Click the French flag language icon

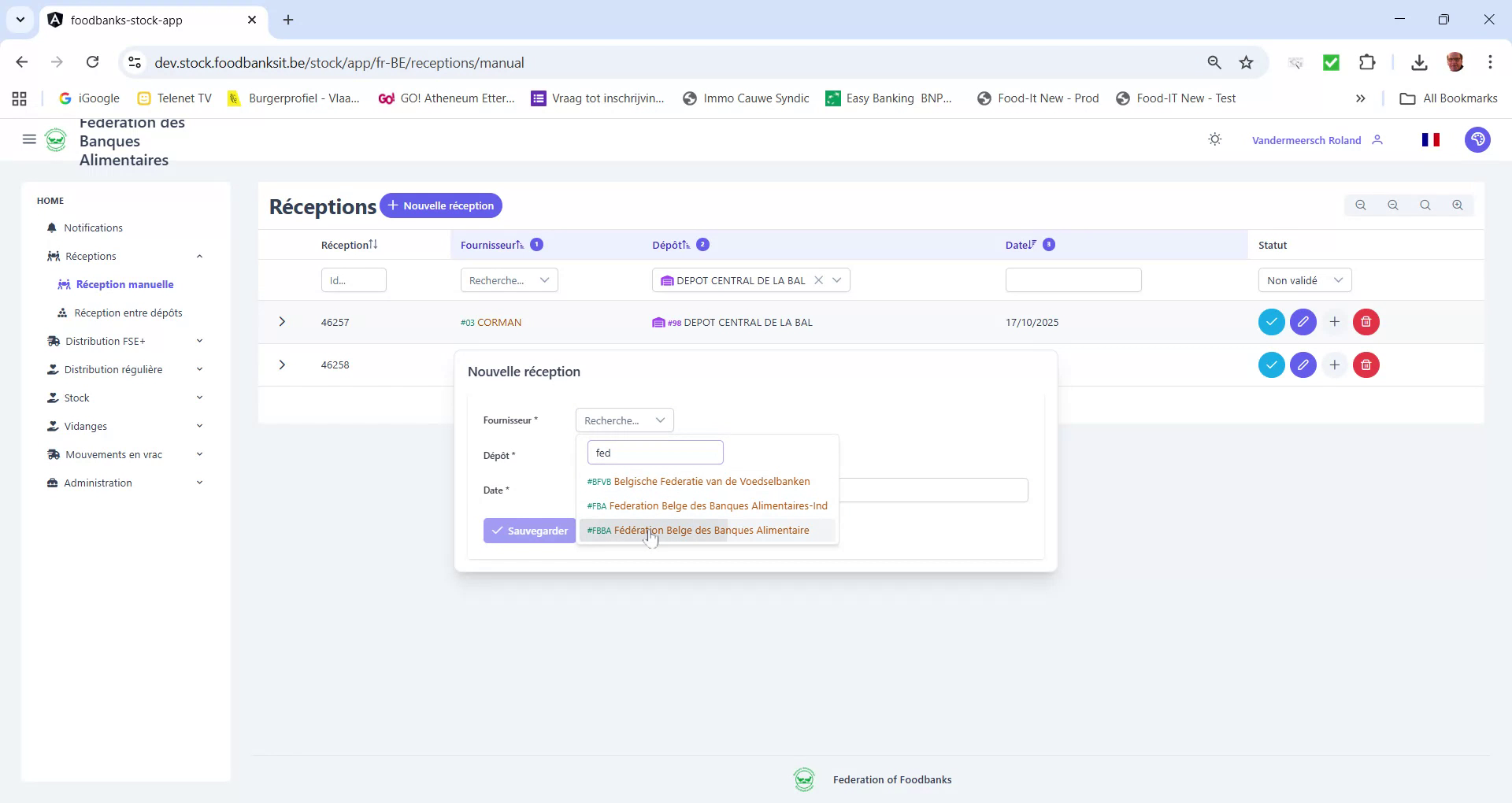[1431, 139]
